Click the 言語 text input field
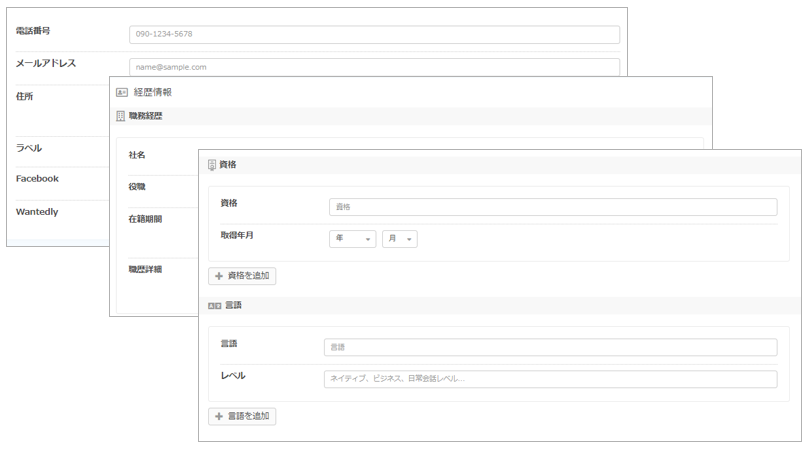 point(550,347)
